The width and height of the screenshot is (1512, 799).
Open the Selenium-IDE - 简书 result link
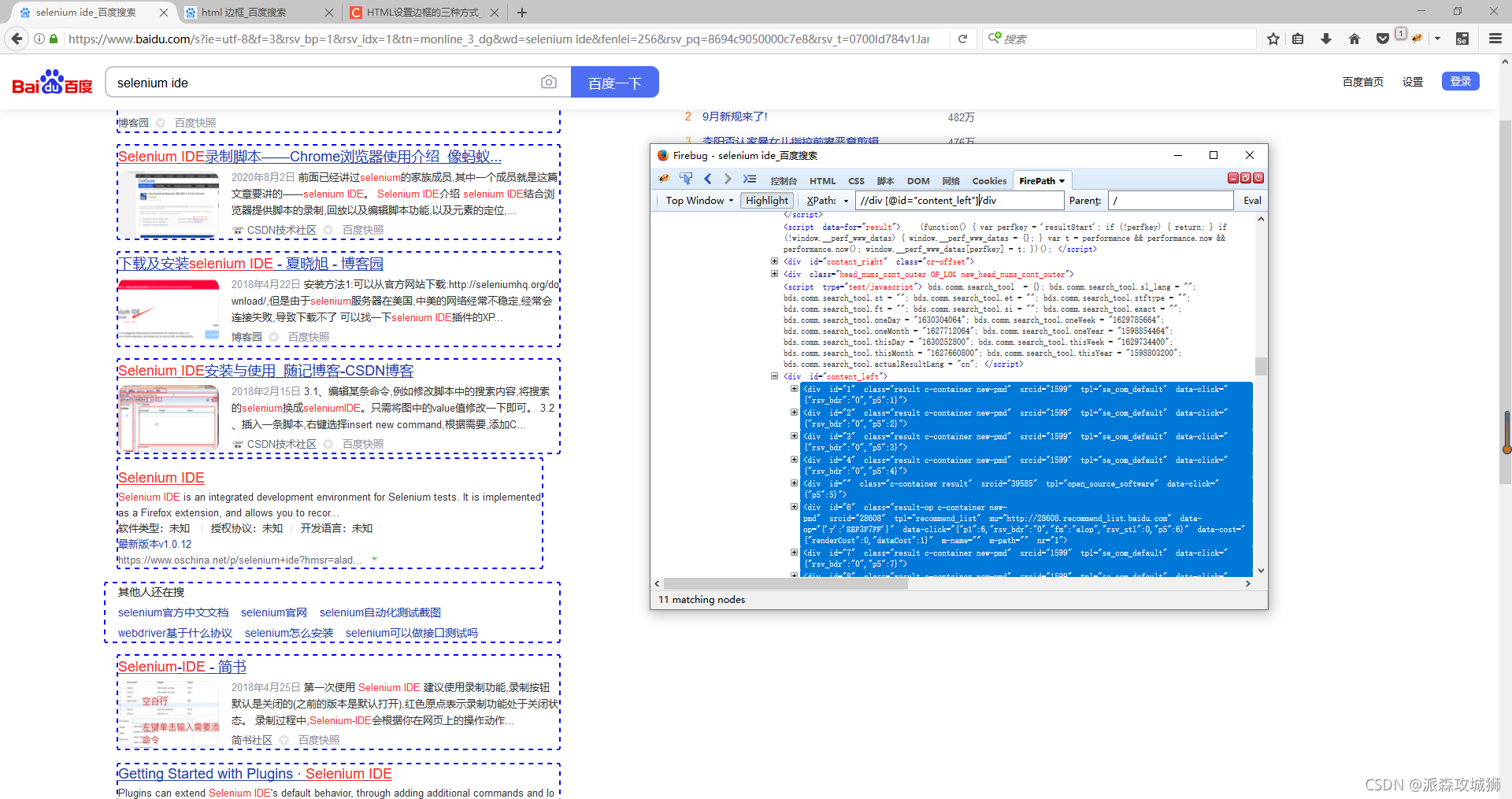point(182,667)
